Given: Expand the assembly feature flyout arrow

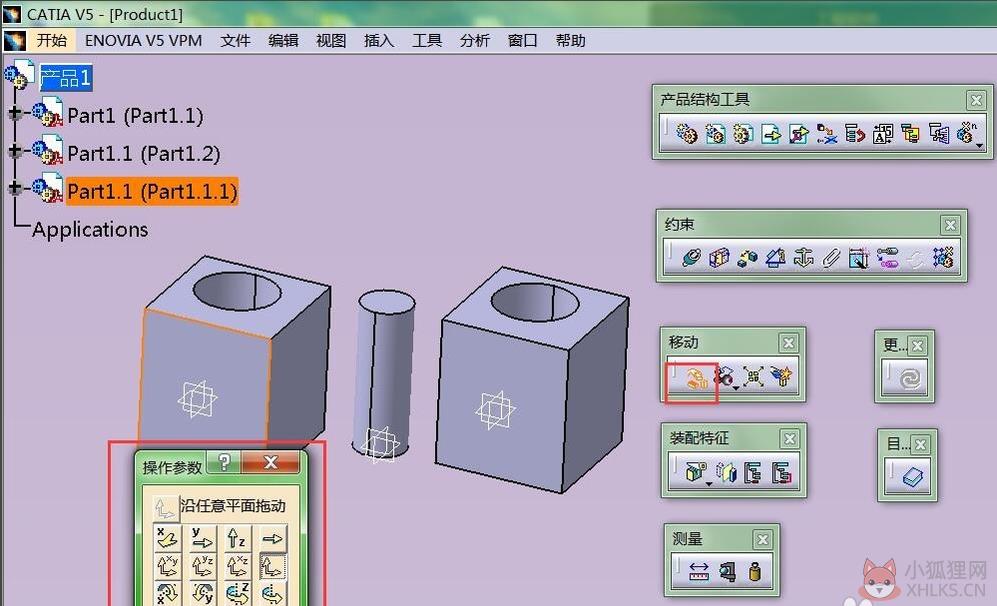Looking at the screenshot, I should click(x=708, y=484).
